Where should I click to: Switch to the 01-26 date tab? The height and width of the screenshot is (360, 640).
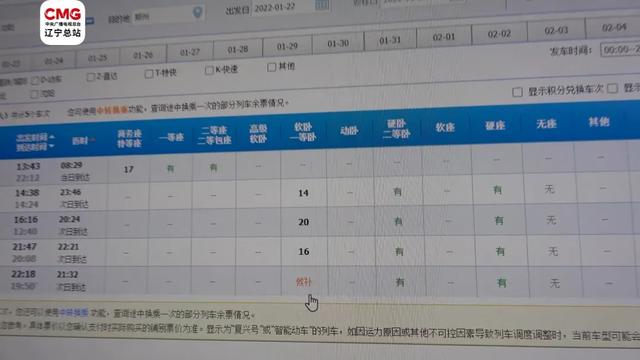click(x=143, y=55)
